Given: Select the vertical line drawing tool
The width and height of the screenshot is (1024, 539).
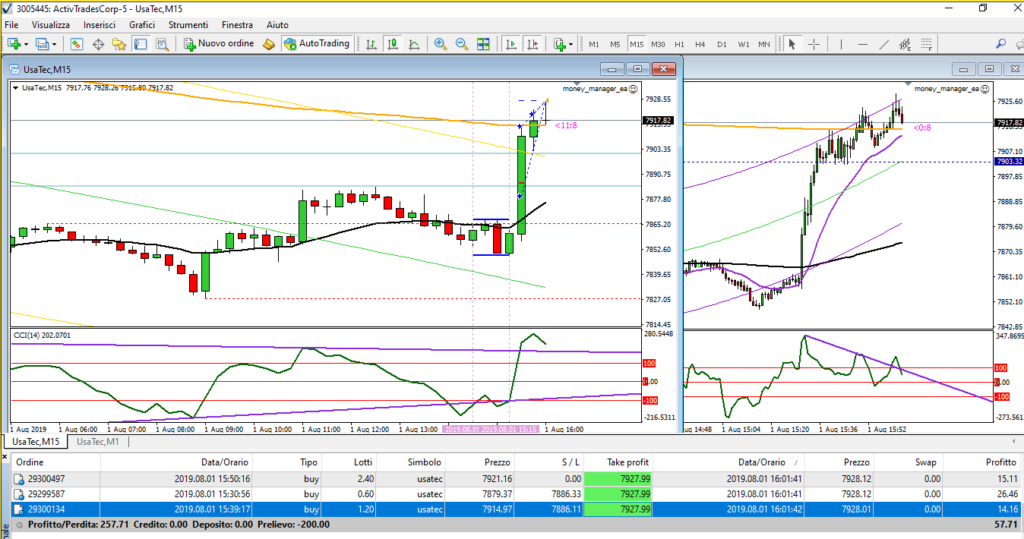Looking at the screenshot, I should [841, 44].
